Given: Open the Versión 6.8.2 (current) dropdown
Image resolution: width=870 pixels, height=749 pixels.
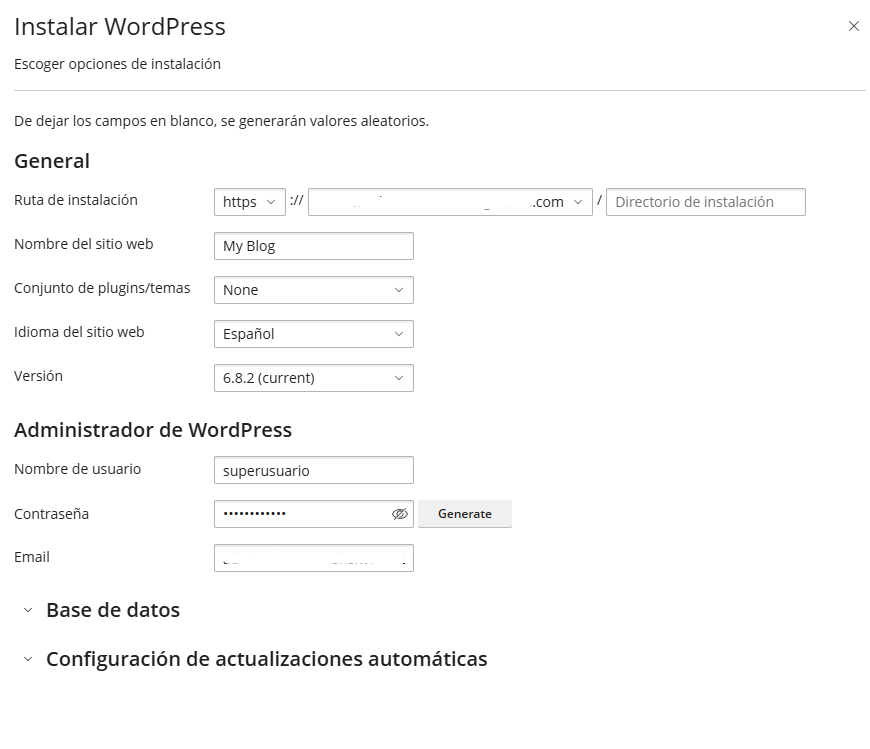Looking at the screenshot, I should pyautogui.click(x=313, y=378).
